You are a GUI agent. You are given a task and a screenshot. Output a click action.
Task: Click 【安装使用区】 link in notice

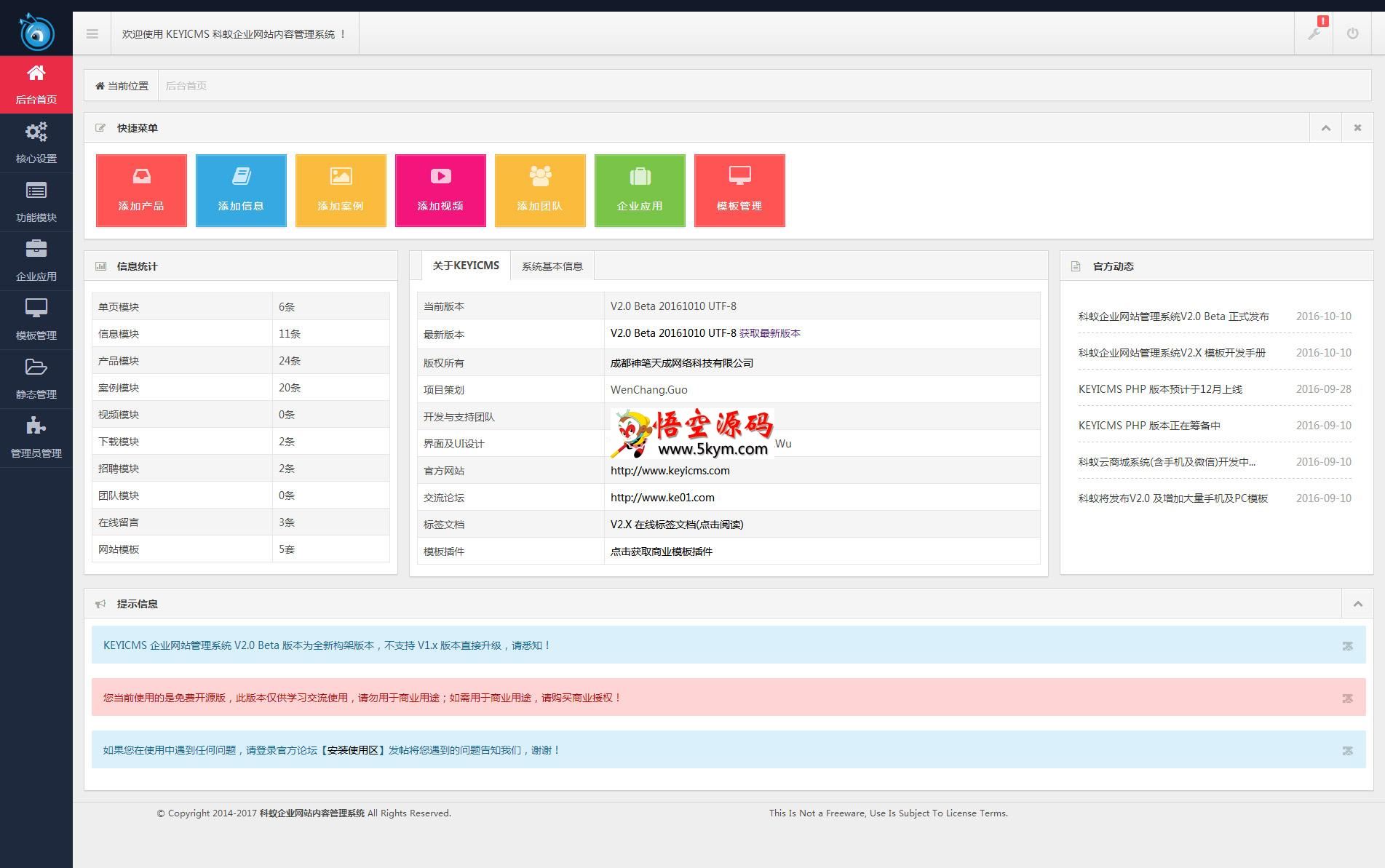click(352, 750)
